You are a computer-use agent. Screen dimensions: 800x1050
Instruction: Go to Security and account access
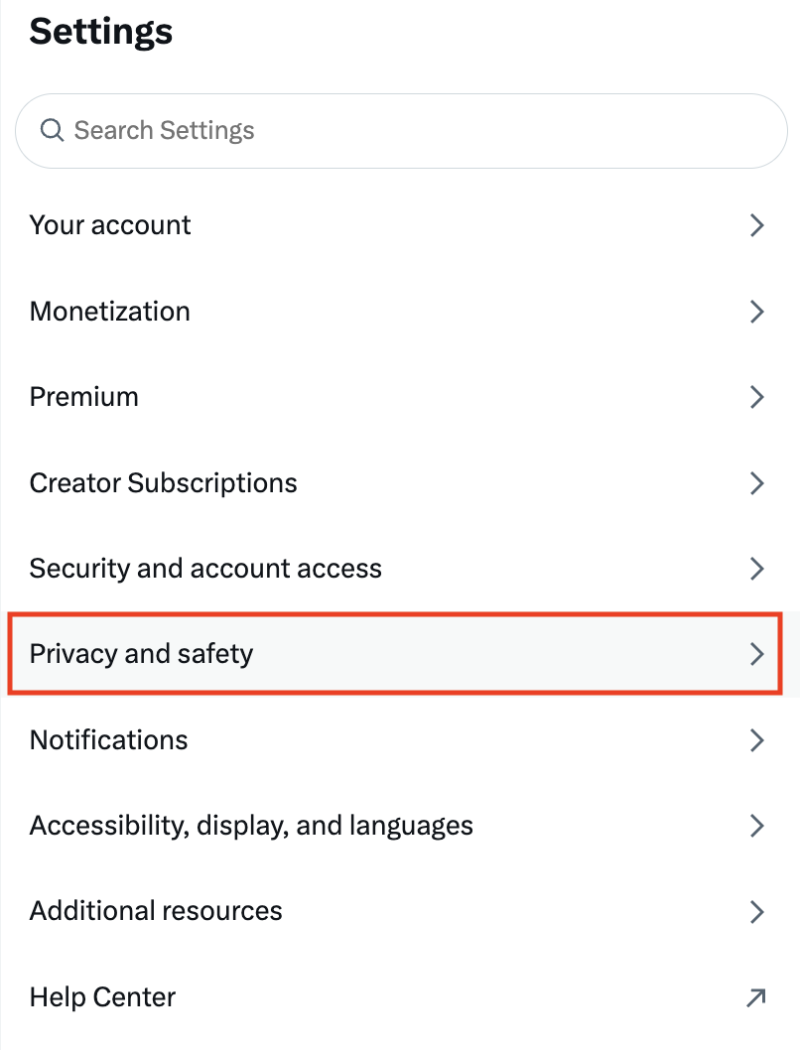point(400,569)
